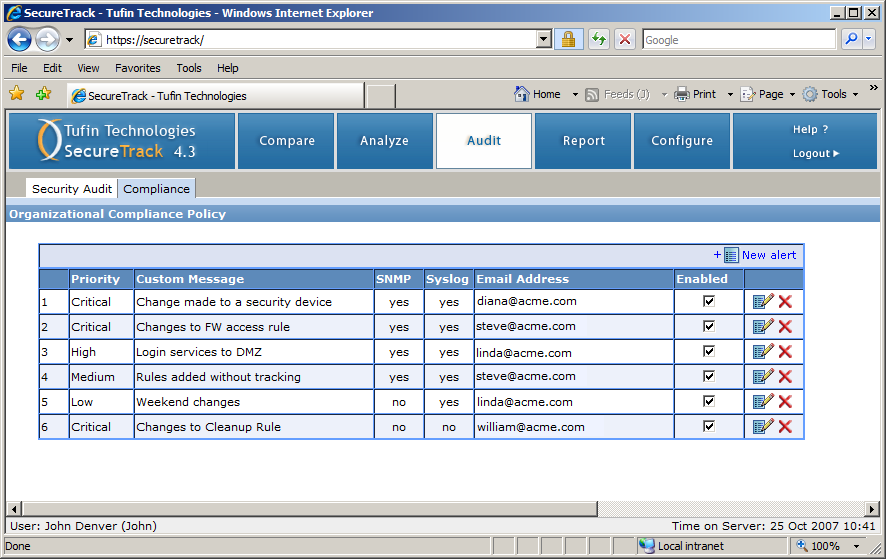Open Favorites Center star icon
The width and height of the screenshot is (886, 559).
pos(17,93)
